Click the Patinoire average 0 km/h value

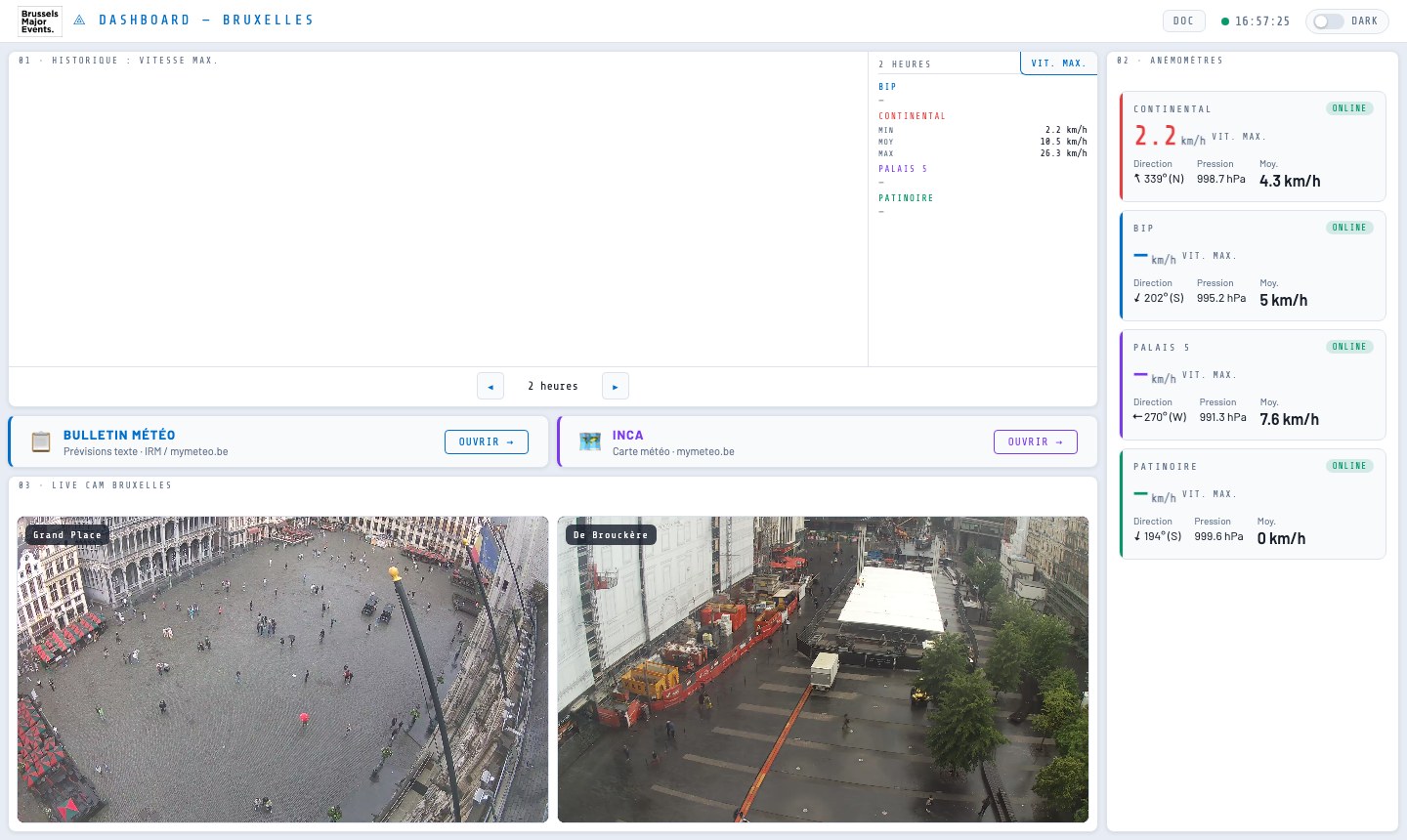tap(1281, 538)
